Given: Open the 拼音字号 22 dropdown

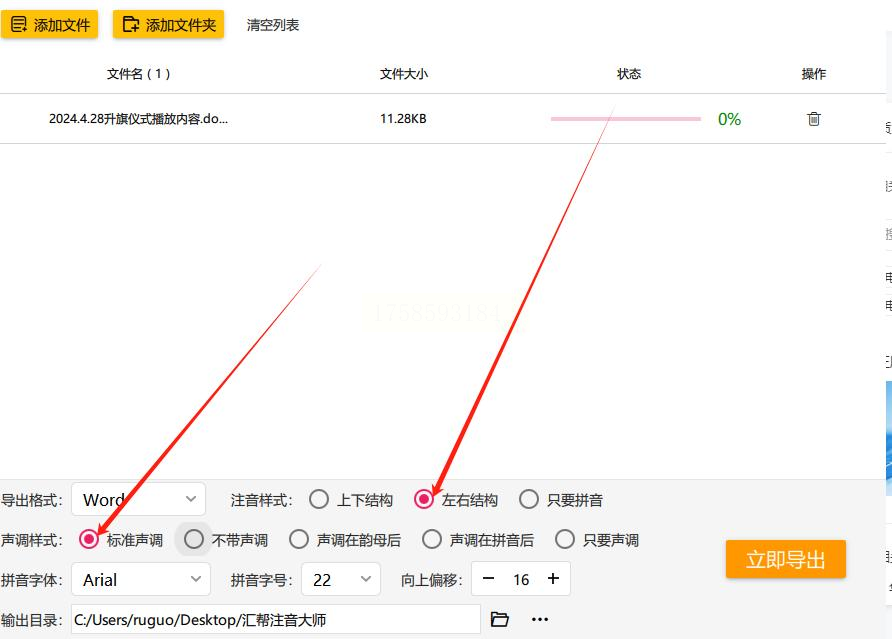Looking at the screenshot, I should coord(341,579).
